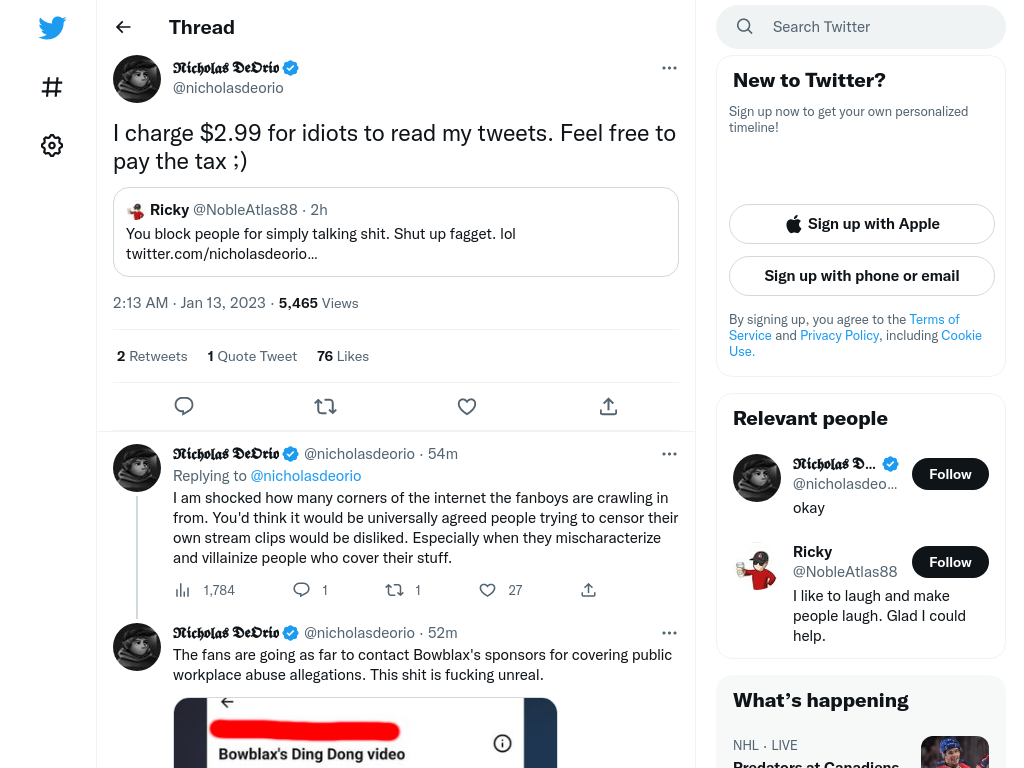Open the Explore hashtag icon
The width and height of the screenshot is (1024, 768).
tap(52, 87)
